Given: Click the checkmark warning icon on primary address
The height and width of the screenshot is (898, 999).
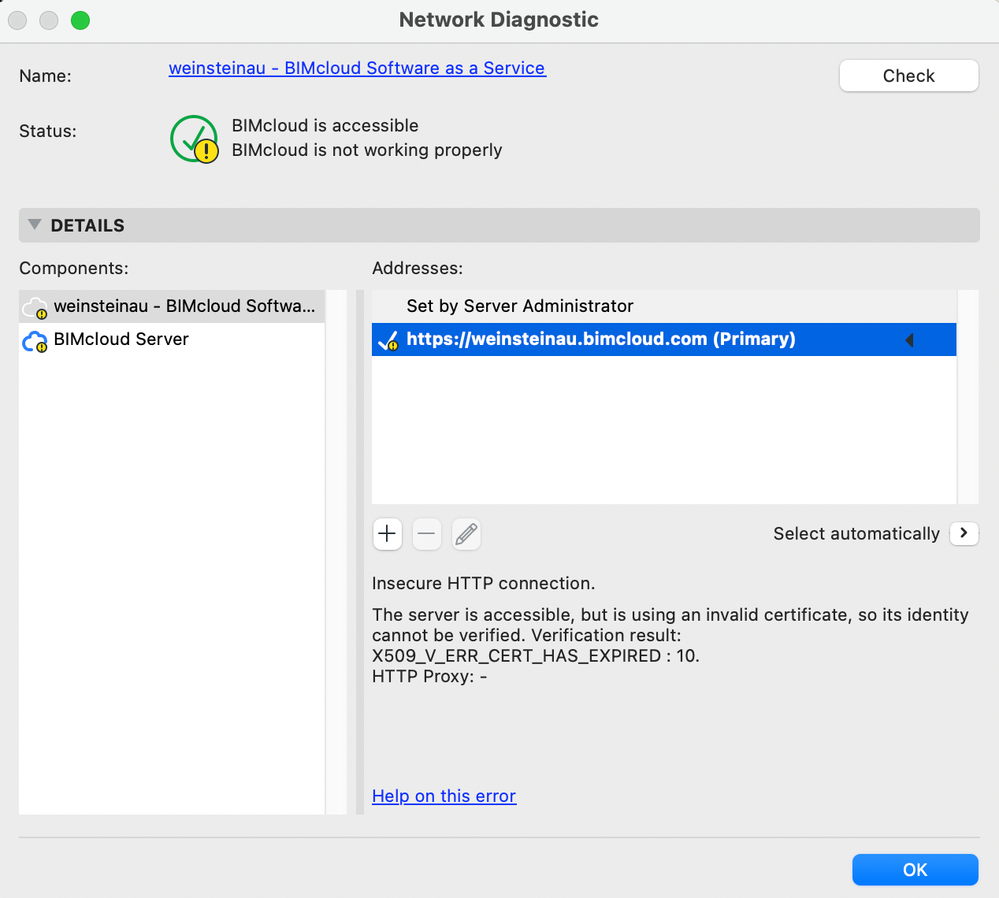Looking at the screenshot, I should coord(389,341).
